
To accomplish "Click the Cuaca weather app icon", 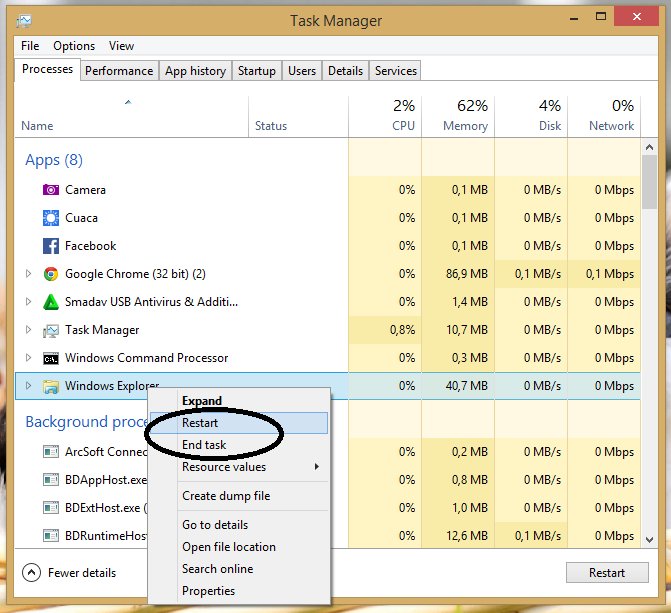I will tap(50, 218).
